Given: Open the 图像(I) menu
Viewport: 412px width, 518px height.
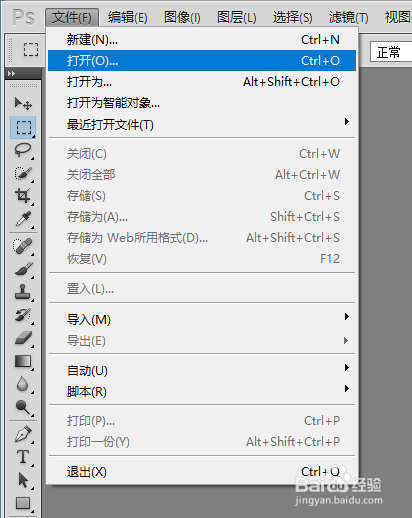Looking at the screenshot, I should tap(182, 17).
